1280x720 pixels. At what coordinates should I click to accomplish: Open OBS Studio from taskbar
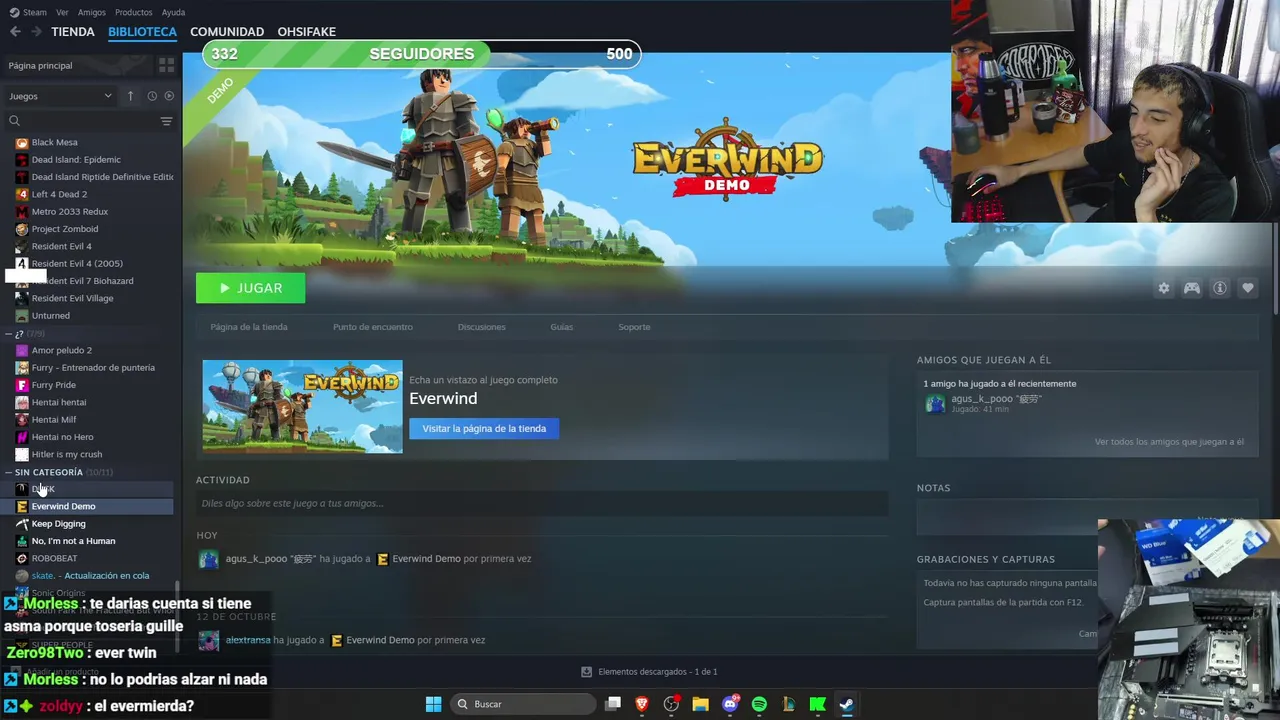(x=671, y=704)
